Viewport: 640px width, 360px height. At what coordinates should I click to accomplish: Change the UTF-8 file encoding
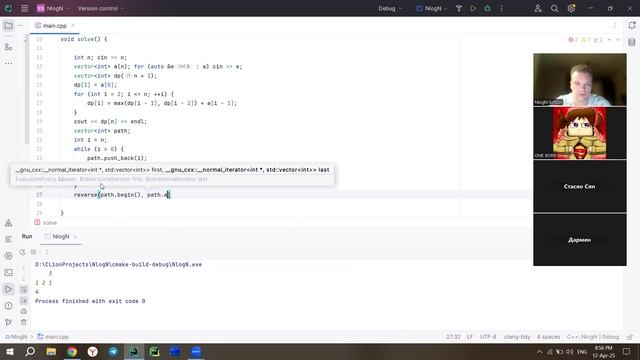488,337
